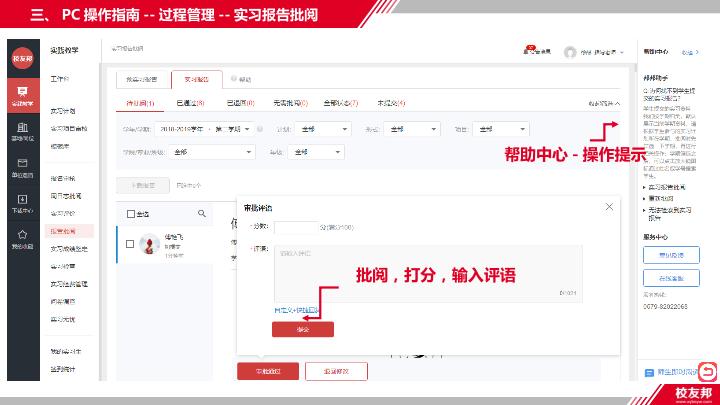Switch to the 待批阅 tab
This screenshot has height=405, width=720.
[139, 103]
